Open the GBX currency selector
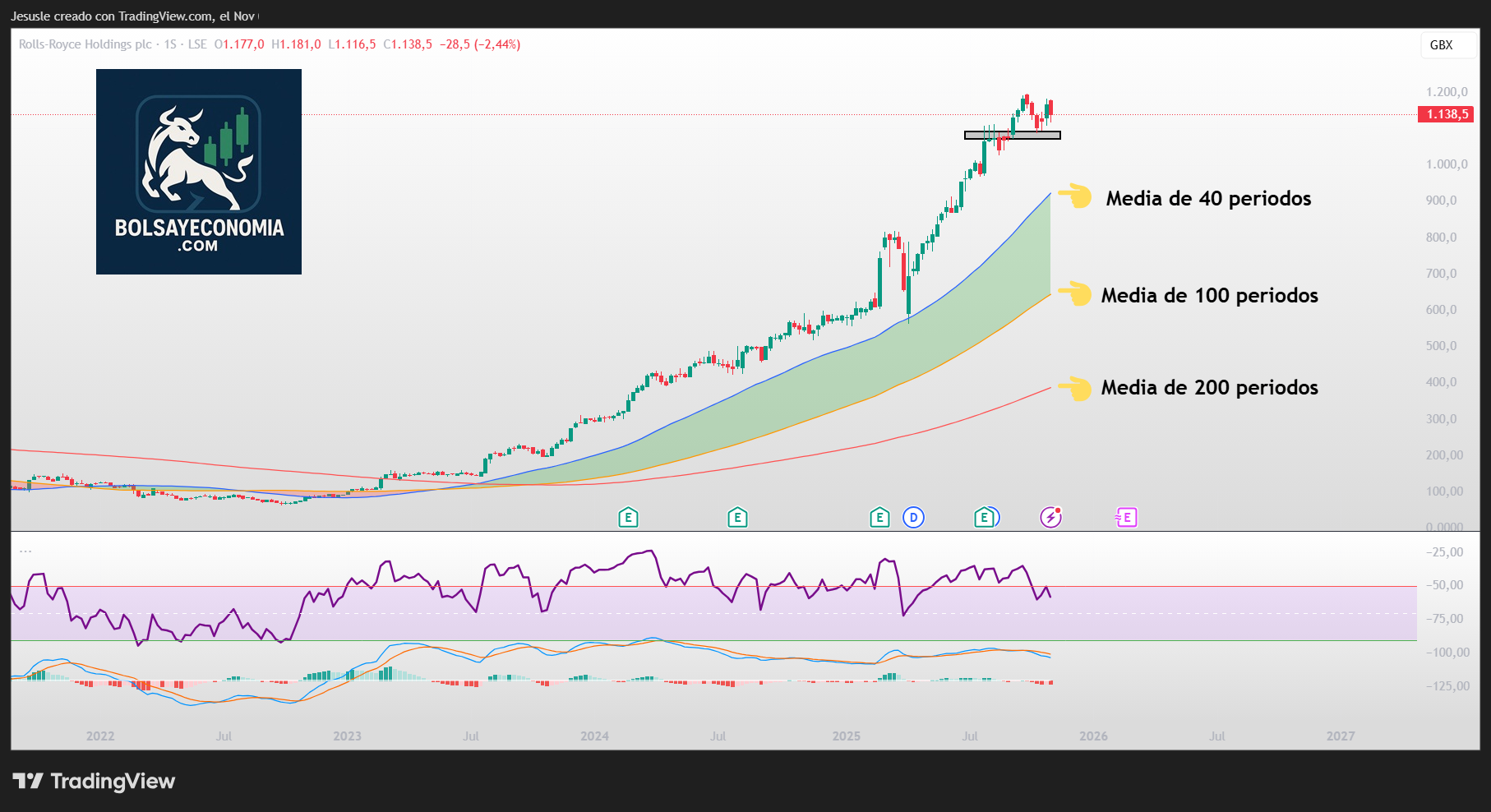The height and width of the screenshot is (812, 1491). (1447, 45)
